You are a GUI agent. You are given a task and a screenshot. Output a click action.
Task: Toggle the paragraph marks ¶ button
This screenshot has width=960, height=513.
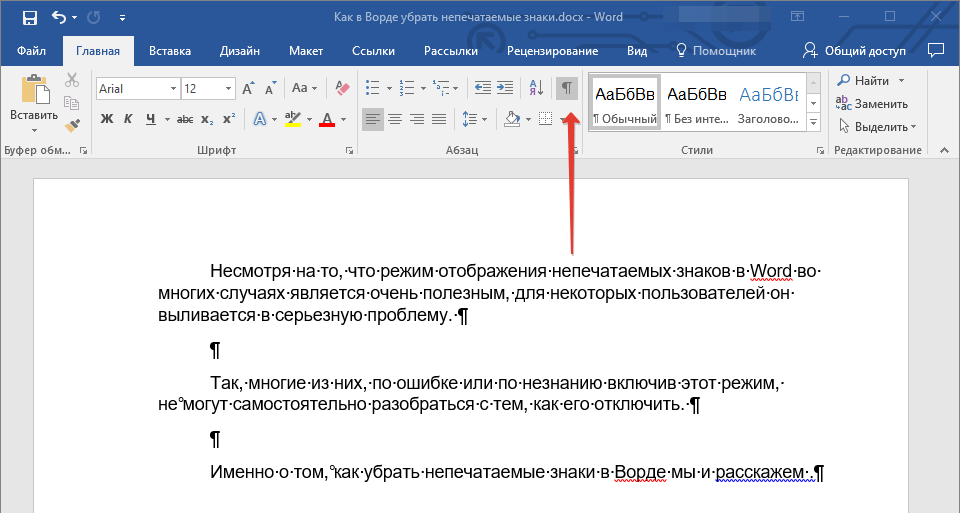pos(567,88)
